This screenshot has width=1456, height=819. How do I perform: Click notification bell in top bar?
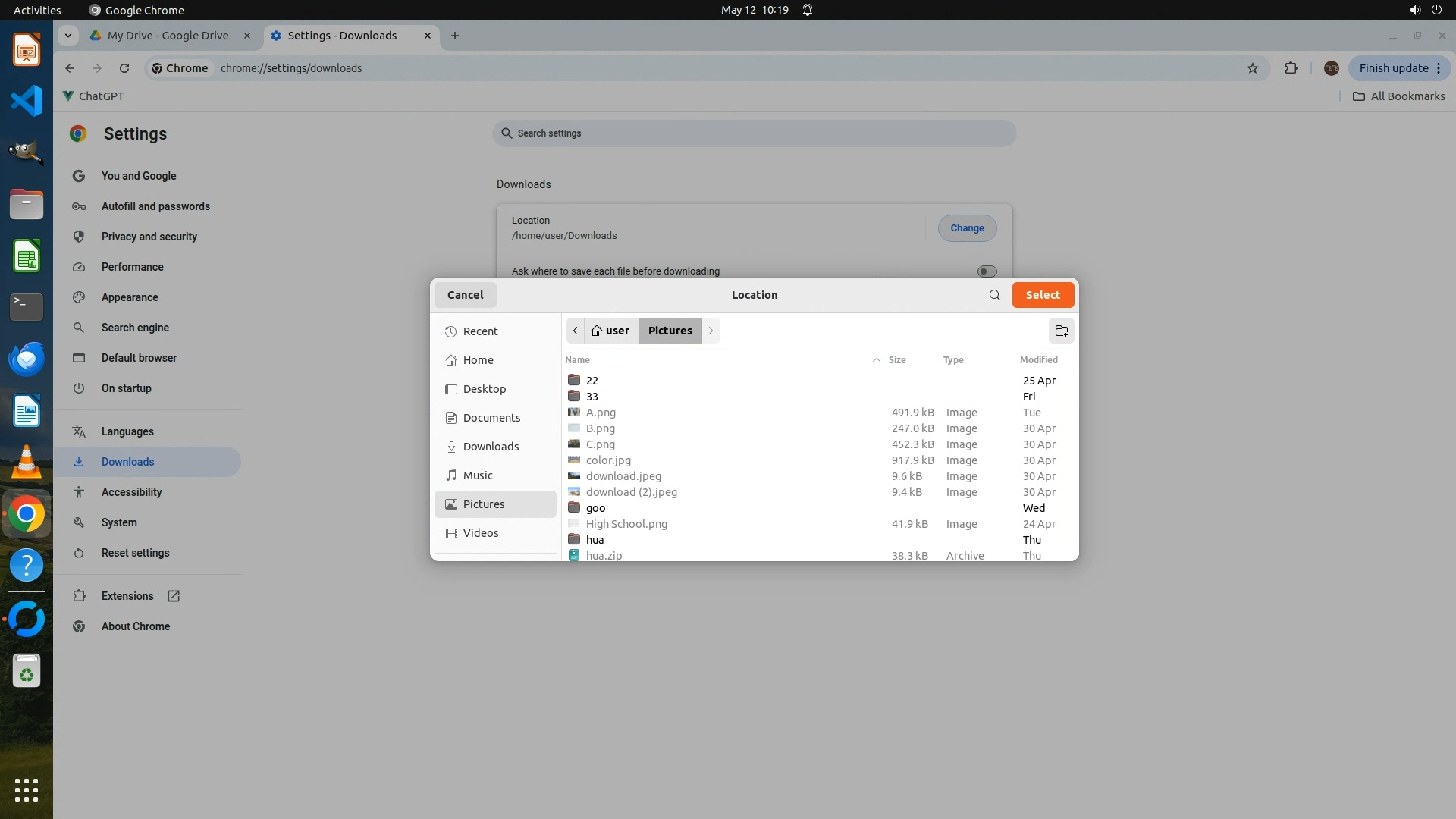[808, 10]
